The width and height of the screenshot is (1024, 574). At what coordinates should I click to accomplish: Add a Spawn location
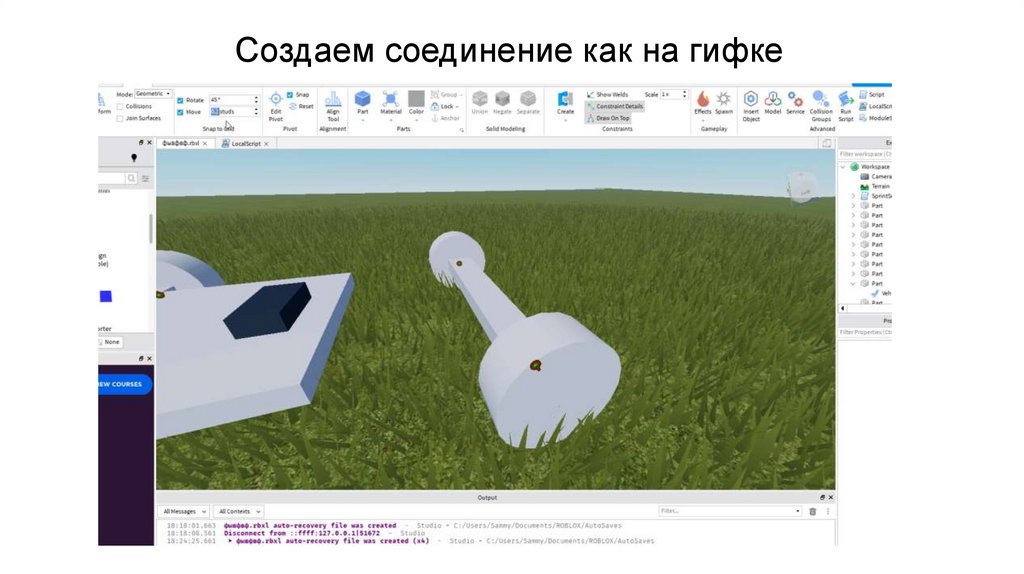[724, 103]
